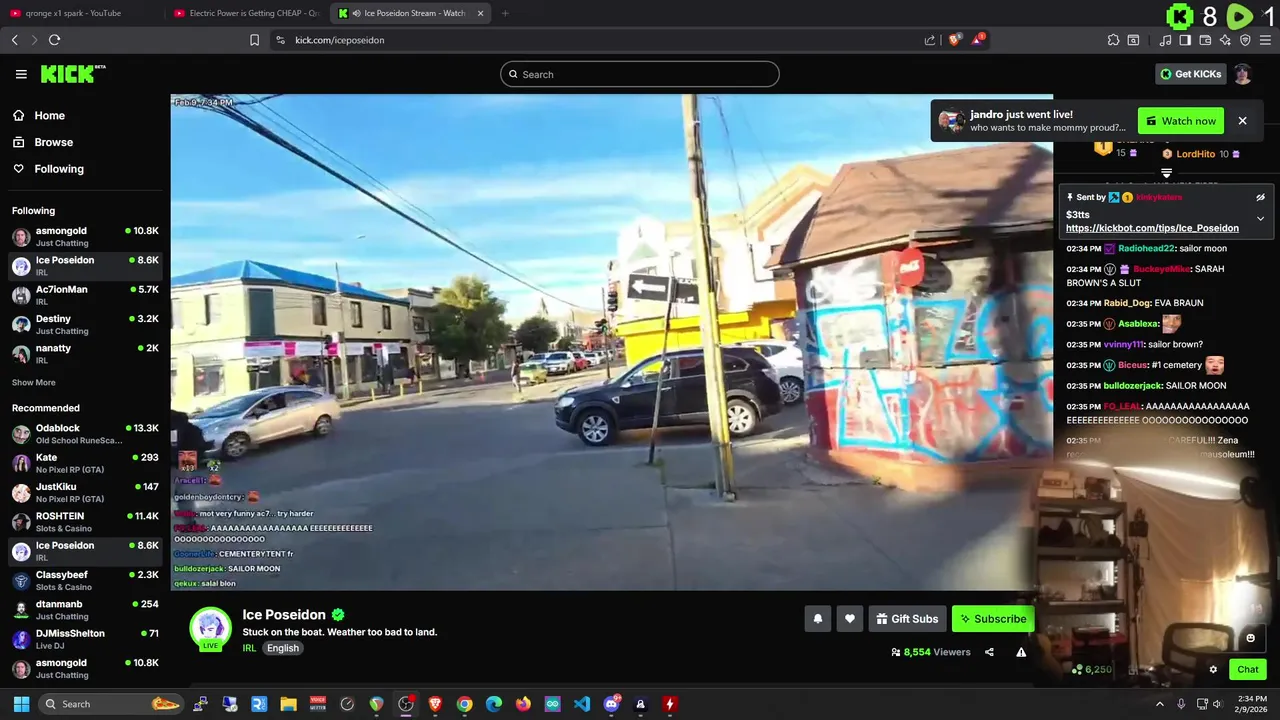Open Ac7ionMan channel in Following list
Screen dimensions: 1280x720
[85, 295]
